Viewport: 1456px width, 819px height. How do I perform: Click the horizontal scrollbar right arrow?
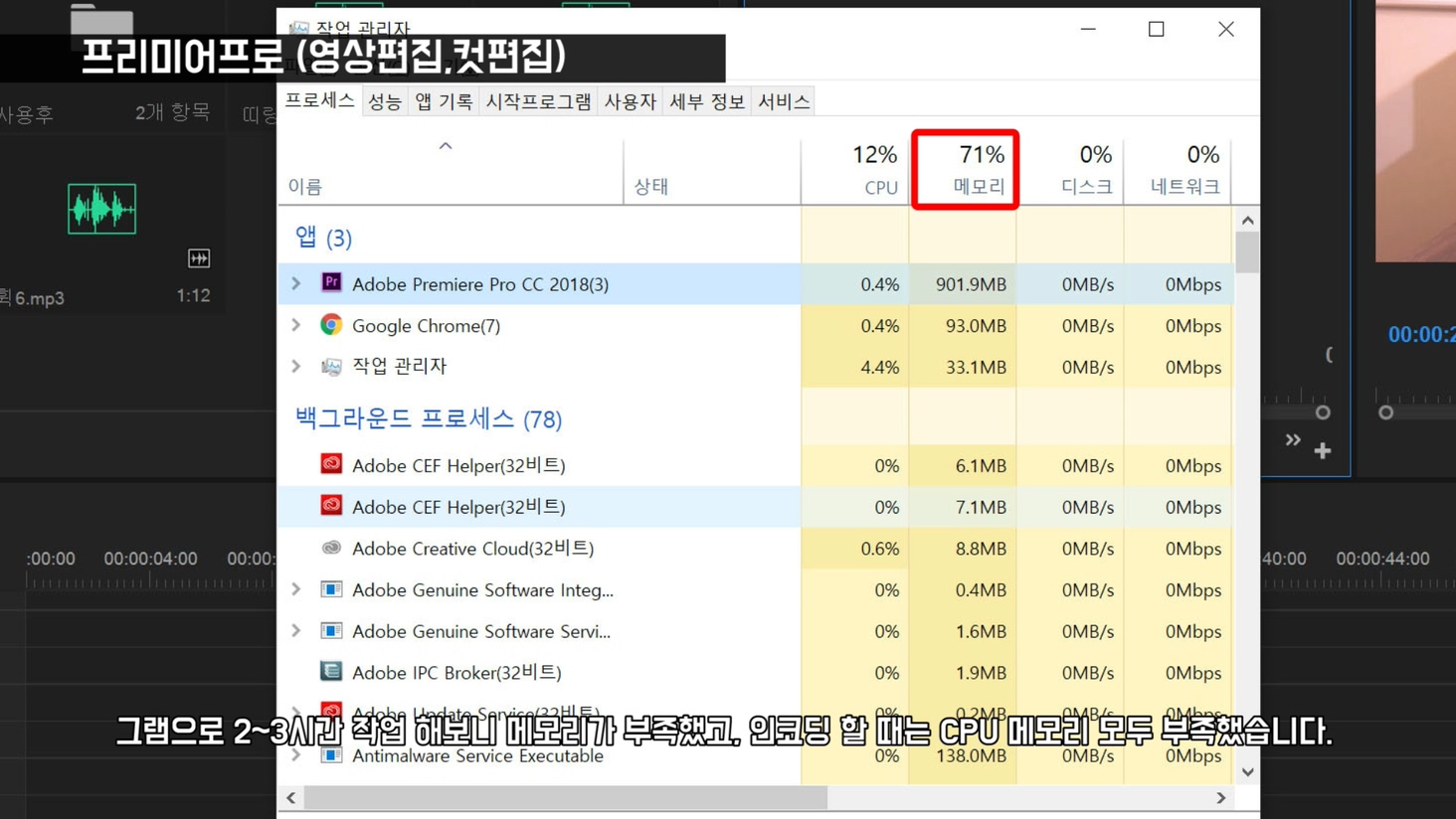point(1221,798)
